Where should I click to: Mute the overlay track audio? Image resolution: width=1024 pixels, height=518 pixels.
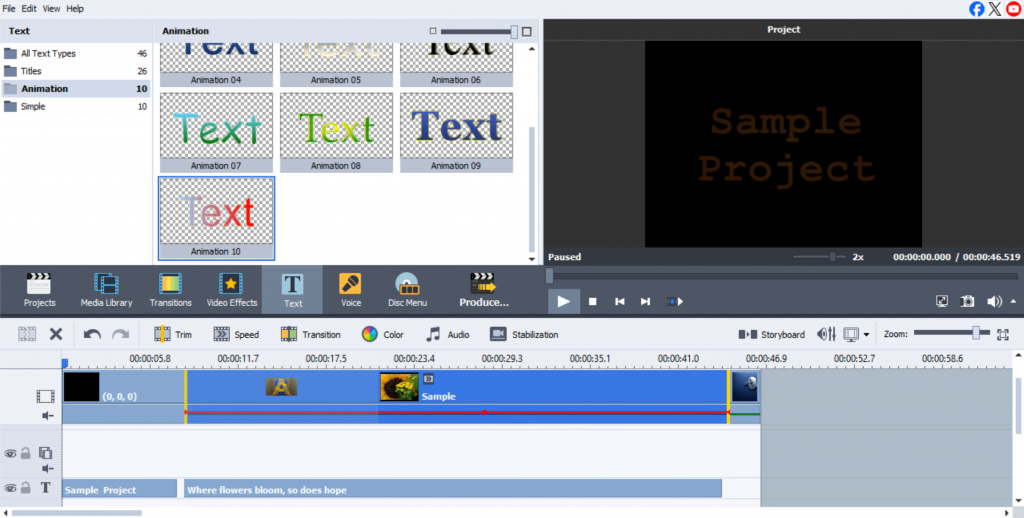point(48,468)
